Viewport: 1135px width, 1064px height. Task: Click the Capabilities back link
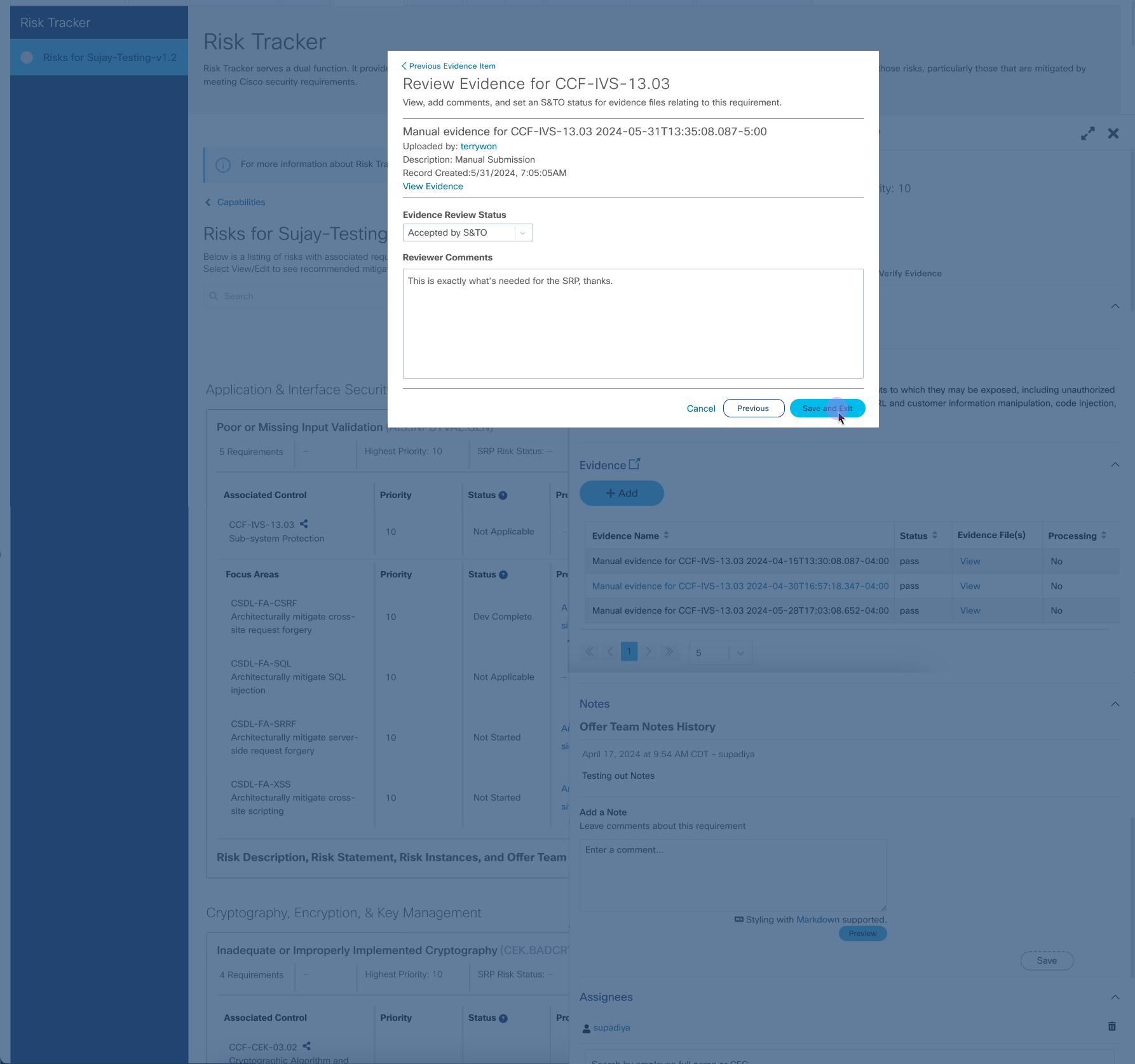(x=235, y=202)
